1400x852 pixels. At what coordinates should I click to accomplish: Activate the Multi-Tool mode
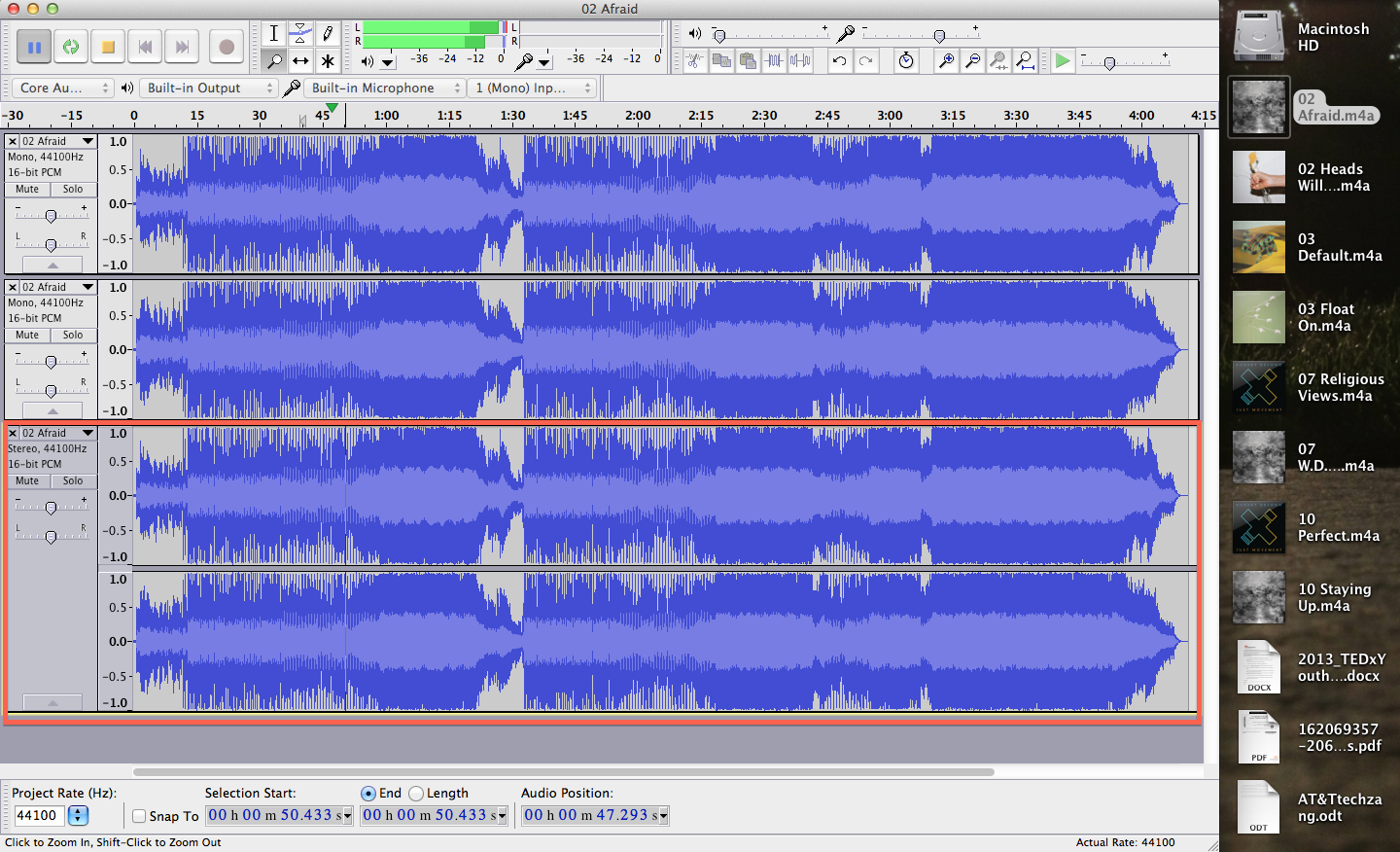[x=327, y=59]
